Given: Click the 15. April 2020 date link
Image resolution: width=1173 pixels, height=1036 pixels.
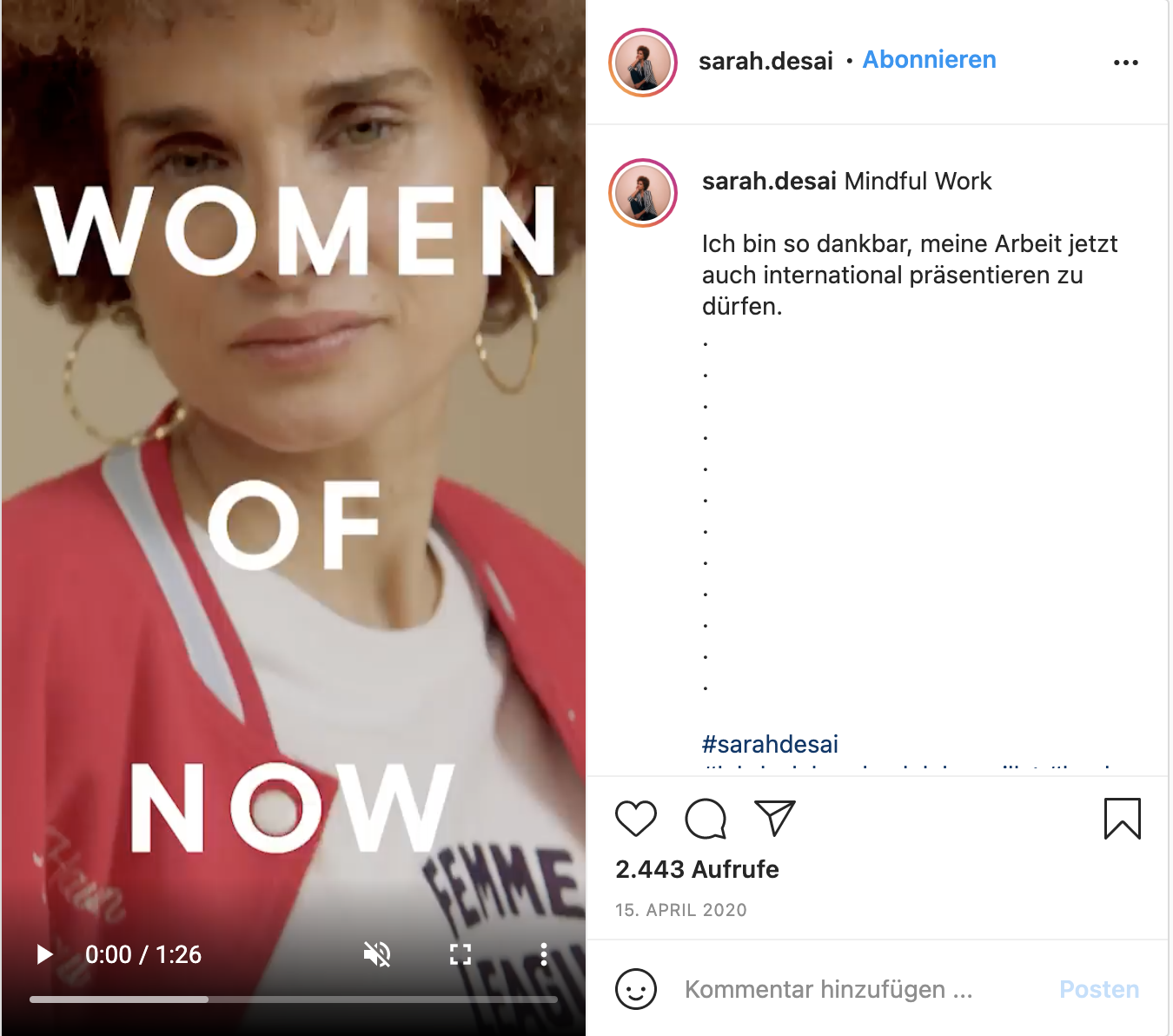Looking at the screenshot, I should (x=681, y=910).
